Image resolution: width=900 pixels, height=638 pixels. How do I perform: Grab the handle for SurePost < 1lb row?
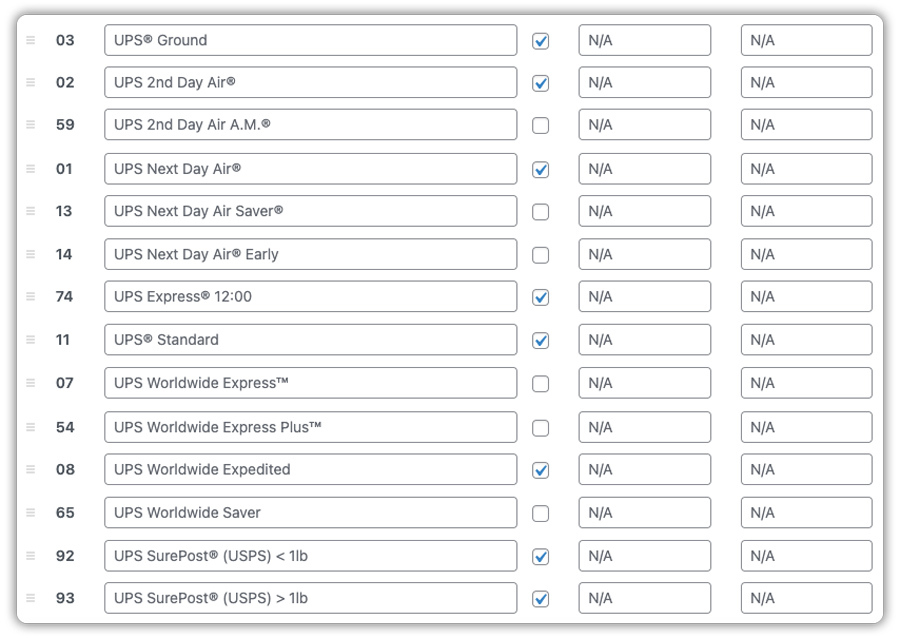click(x=31, y=555)
